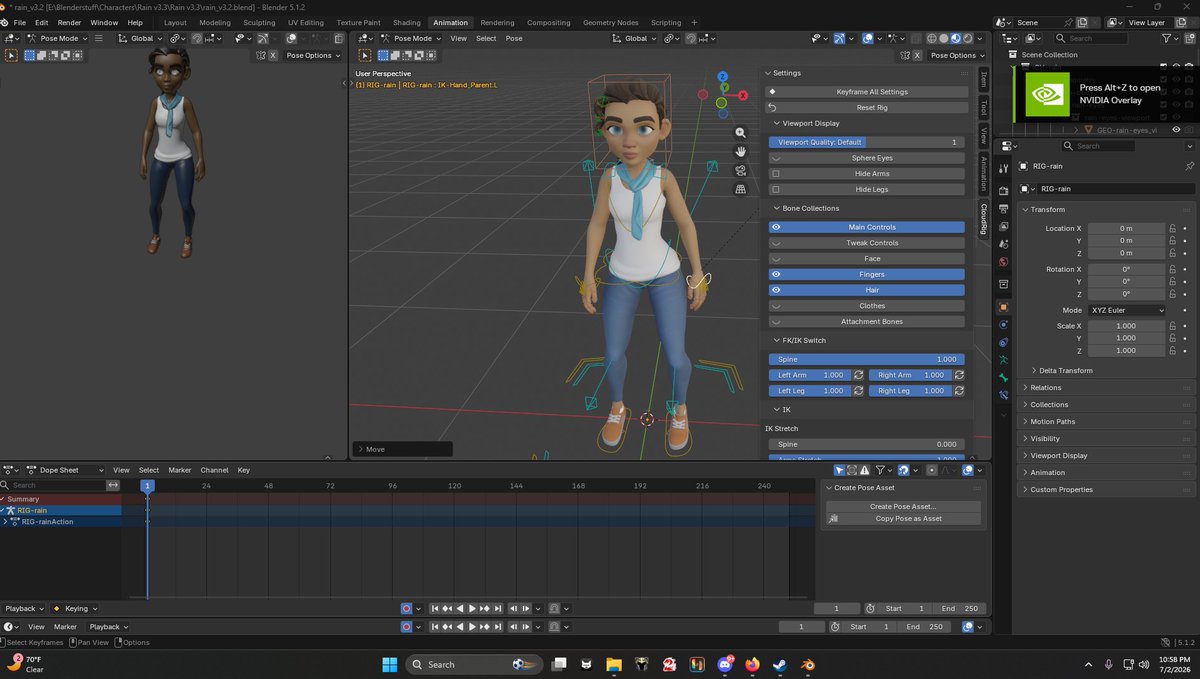Image resolution: width=1200 pixels, height=679 pixels.
Task: Expand the Relations panel
Action: pos(1045,388)
